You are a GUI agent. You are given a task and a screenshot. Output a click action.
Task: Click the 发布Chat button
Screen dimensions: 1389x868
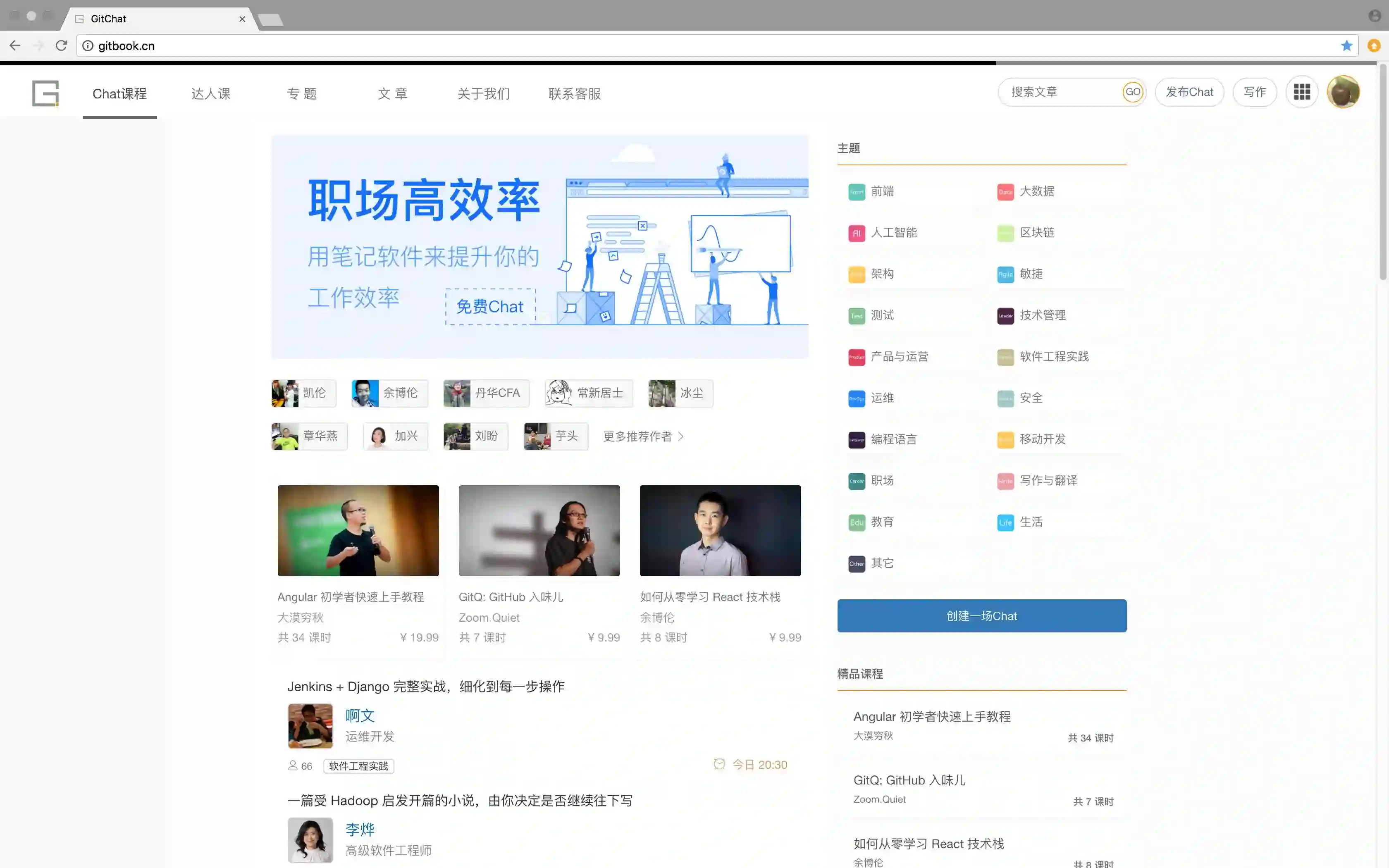click(x=1189, y=92)
